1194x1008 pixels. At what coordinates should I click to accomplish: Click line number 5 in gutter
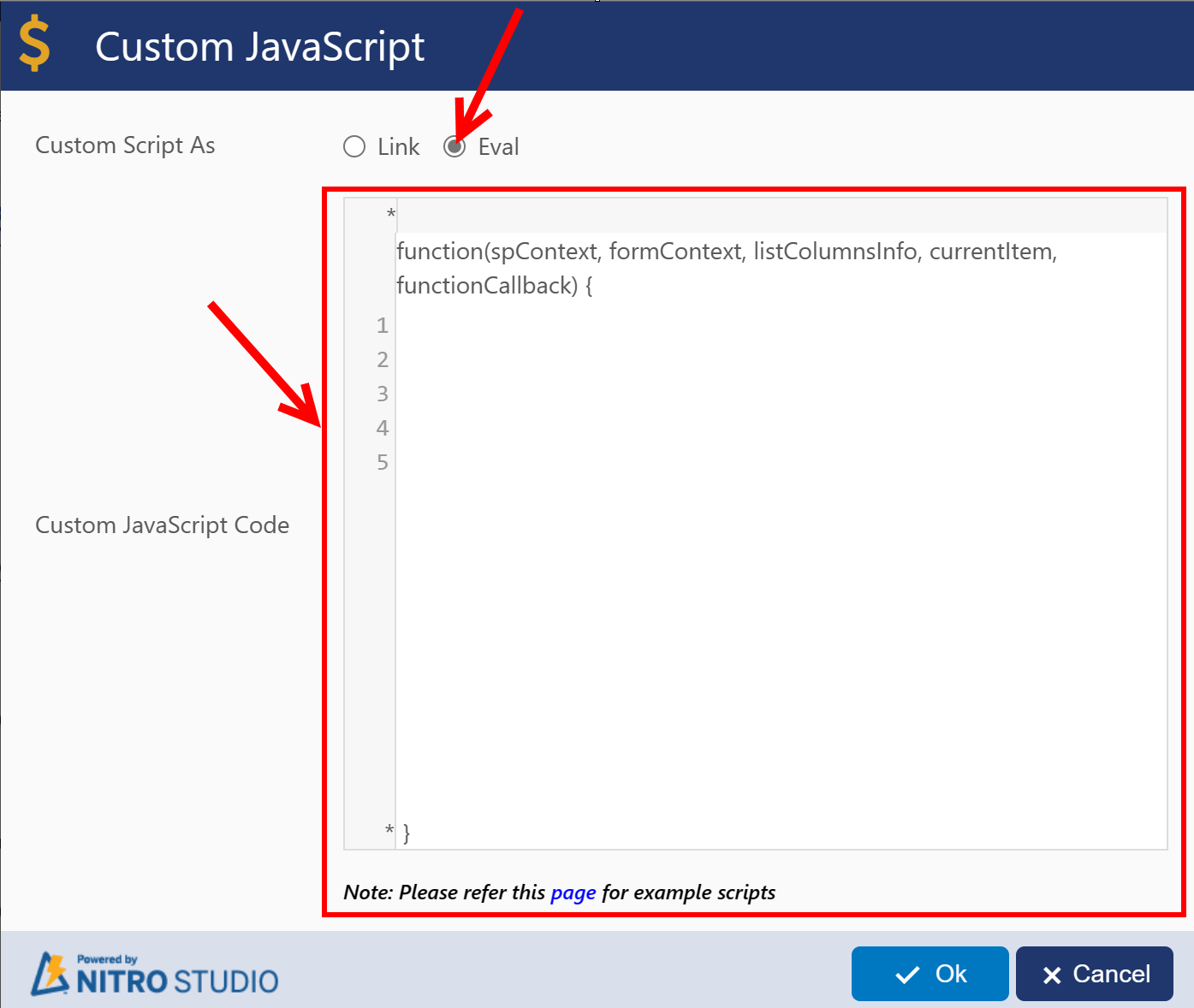pos(383,462)
